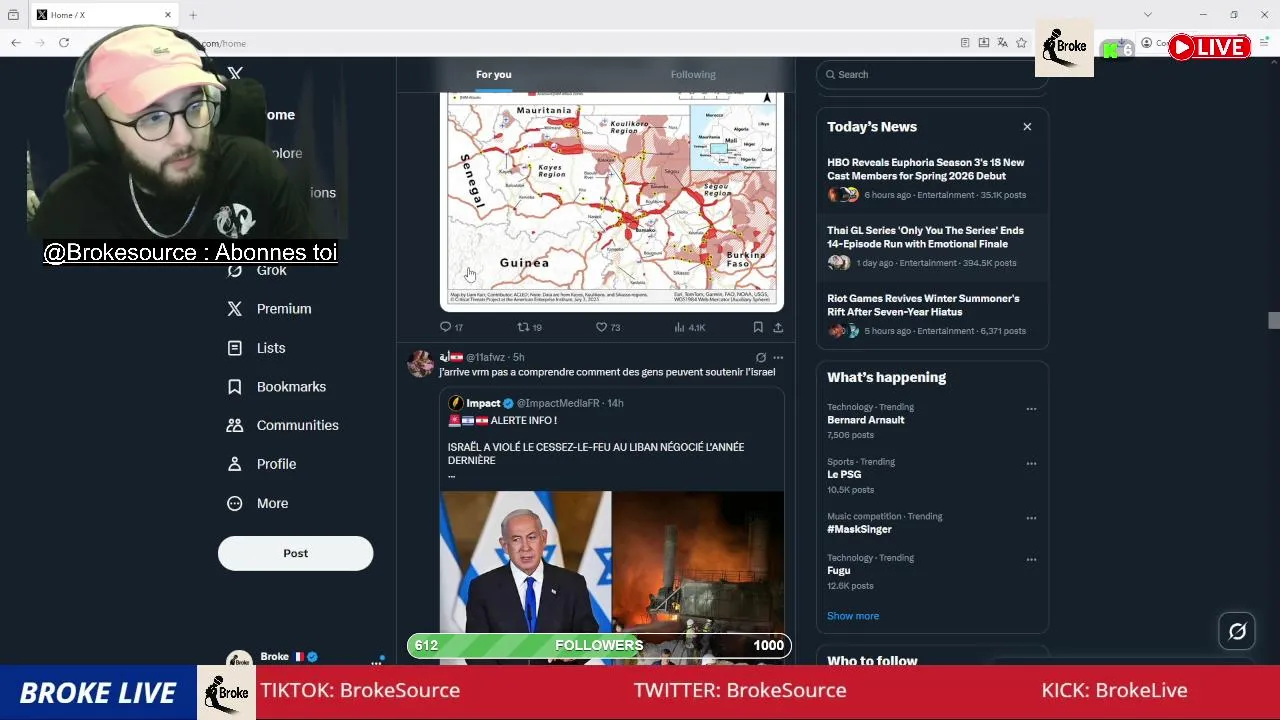Image resolution: width=1280 pixels, height=720 pixels.
Task: Click the Post button
Action: [295, 553]
